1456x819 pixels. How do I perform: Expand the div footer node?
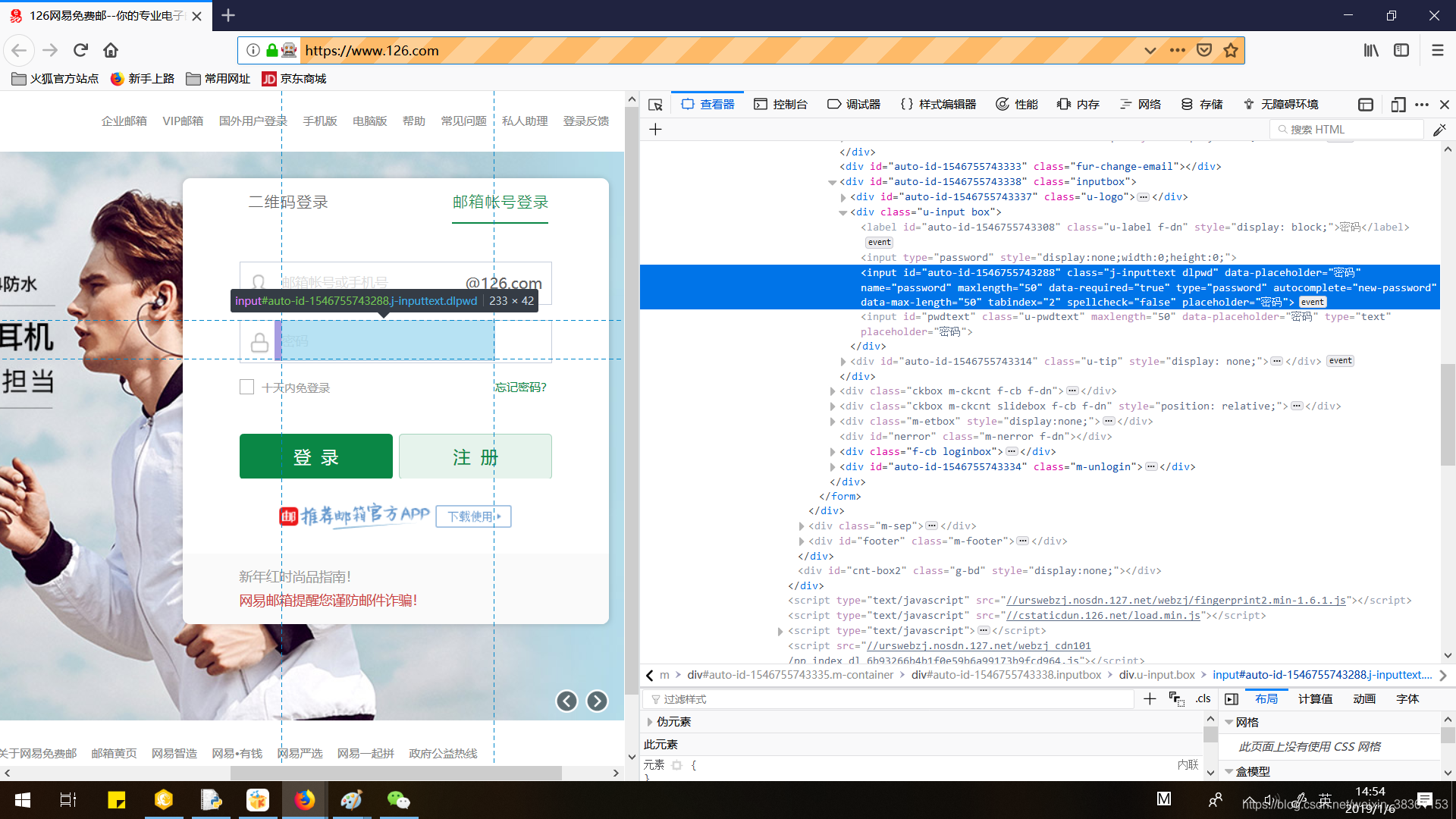pyautogui.click(x=802, y=541)
